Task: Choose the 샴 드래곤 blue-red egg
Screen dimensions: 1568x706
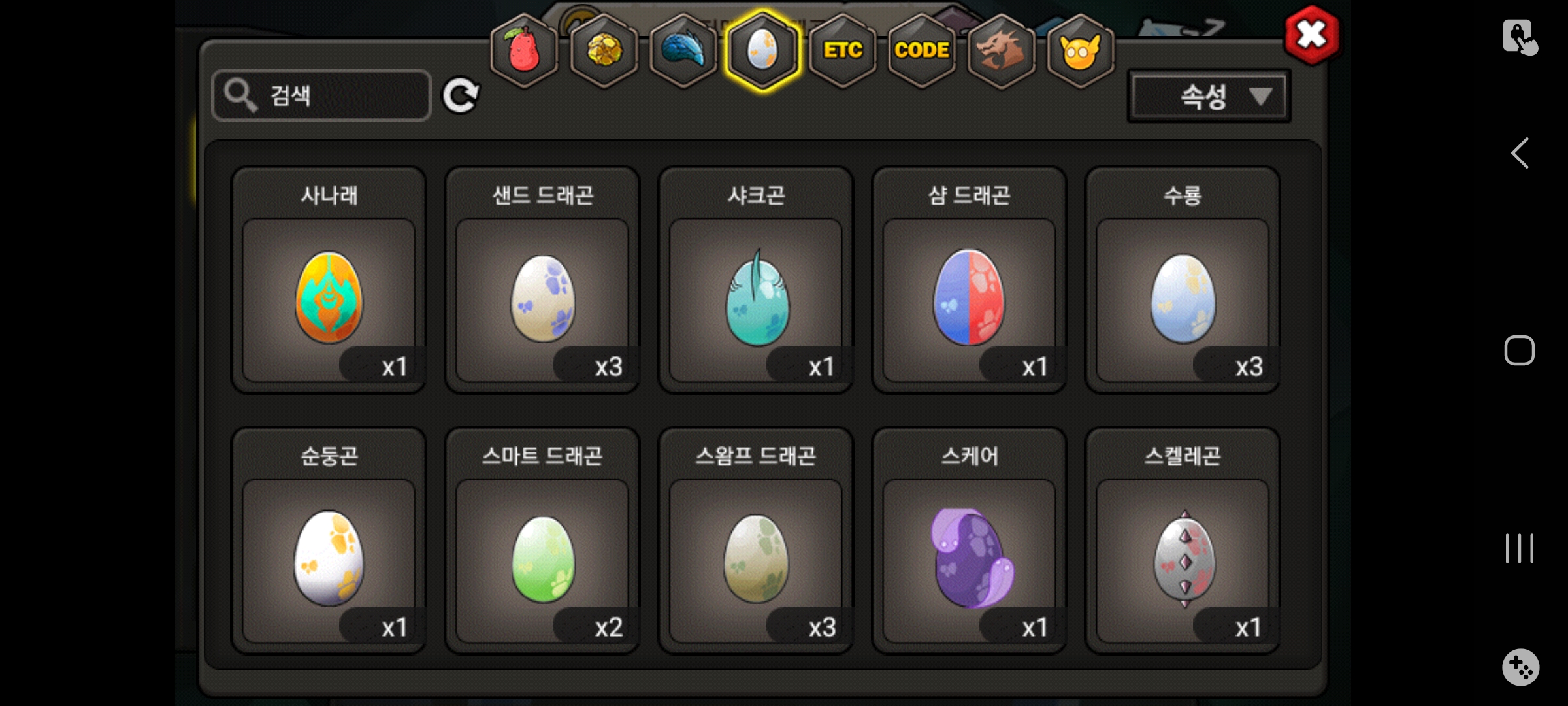Action: click(970, 280)
